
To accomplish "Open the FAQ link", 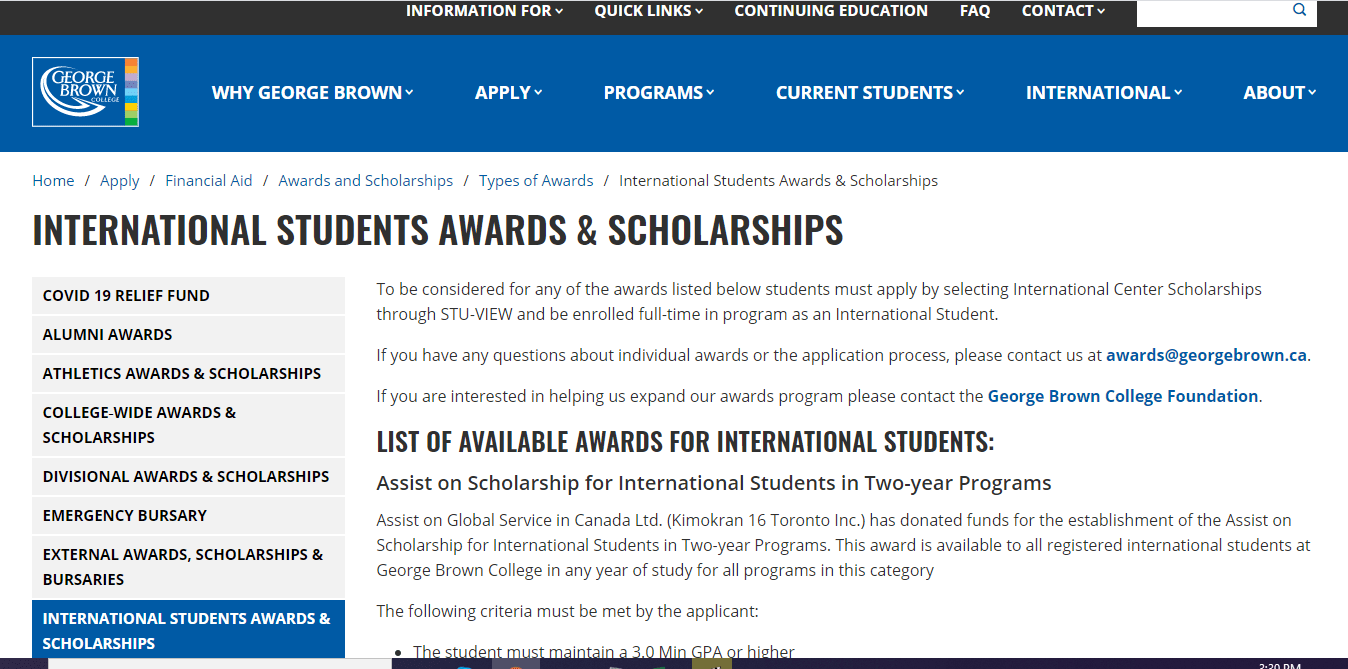I will 975,11.
